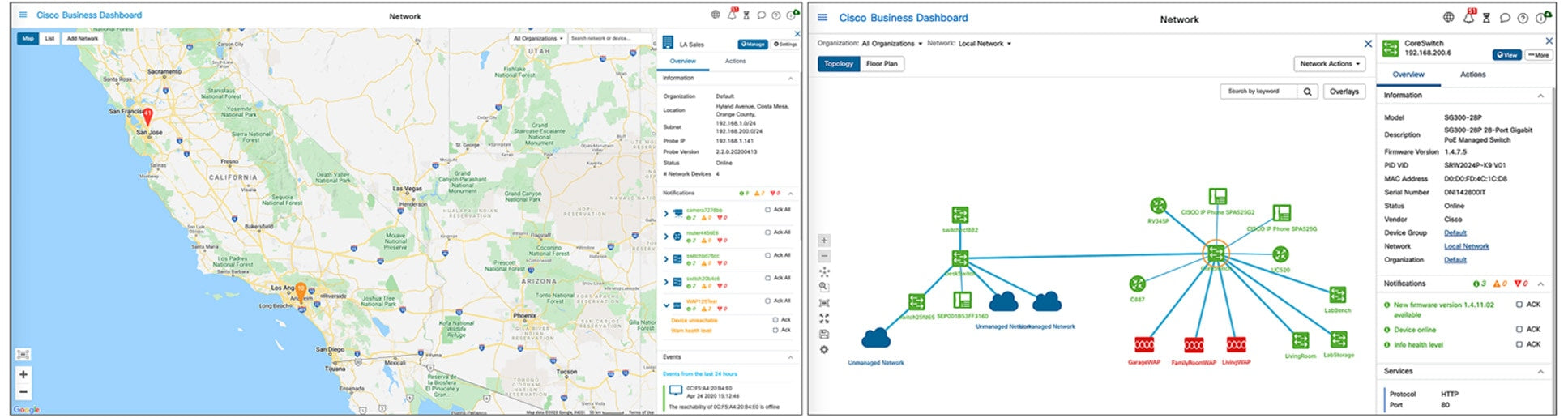Click the Add Network button
This screenshot has width=1568, height=418.
(82, 38)
